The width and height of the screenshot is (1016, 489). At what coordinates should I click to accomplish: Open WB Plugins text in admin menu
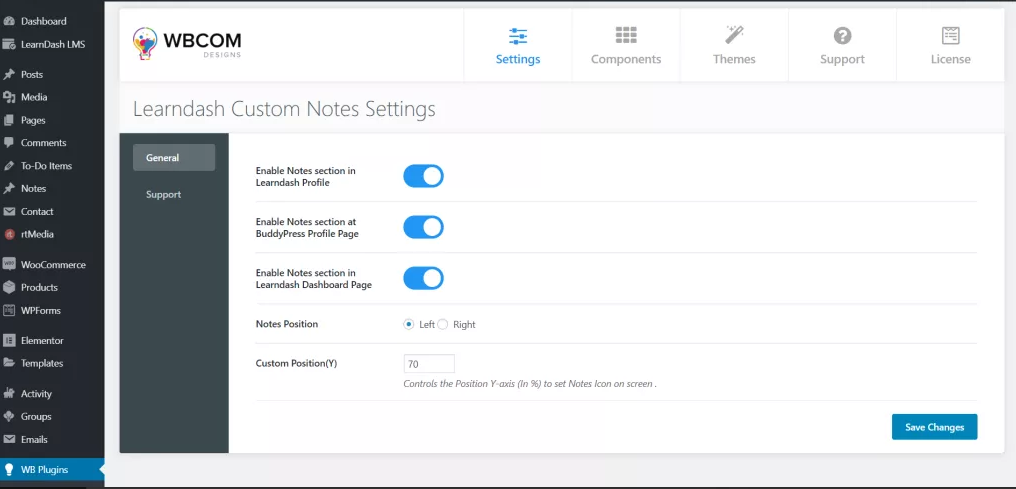click(x=45, y=470)
